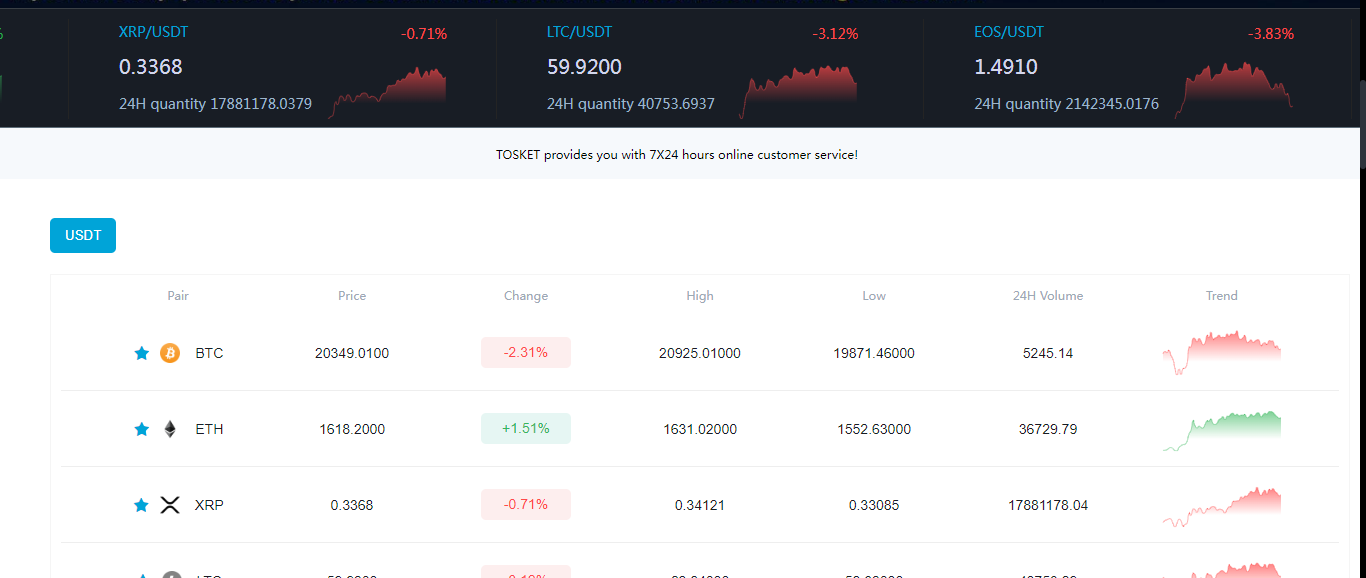Image resolution: width=1366 pixels, height=578 pixels.
Task: Toggle favorite star for ETH
Action: [142, 429]
